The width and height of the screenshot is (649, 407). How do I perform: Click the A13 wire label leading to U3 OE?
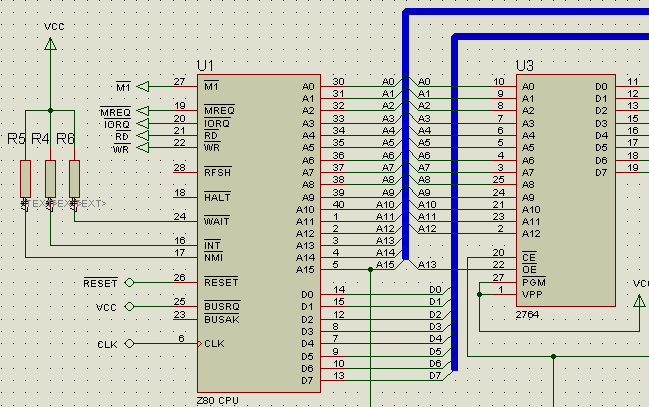(427, 264)
